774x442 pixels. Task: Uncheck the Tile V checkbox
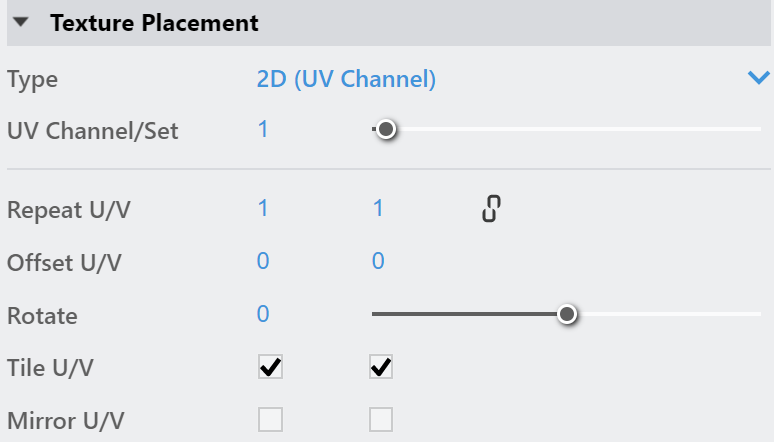[381, 367]
